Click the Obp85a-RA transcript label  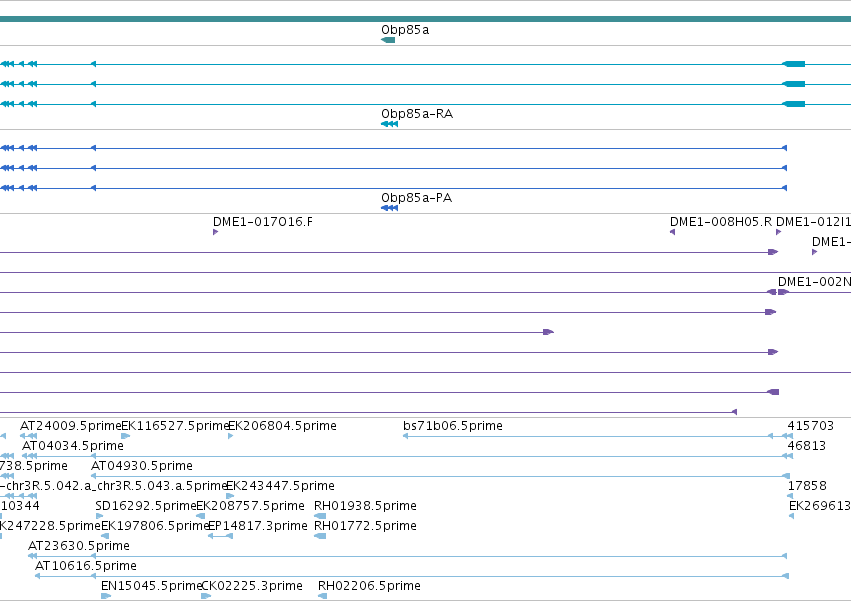(x=417, y=114)
